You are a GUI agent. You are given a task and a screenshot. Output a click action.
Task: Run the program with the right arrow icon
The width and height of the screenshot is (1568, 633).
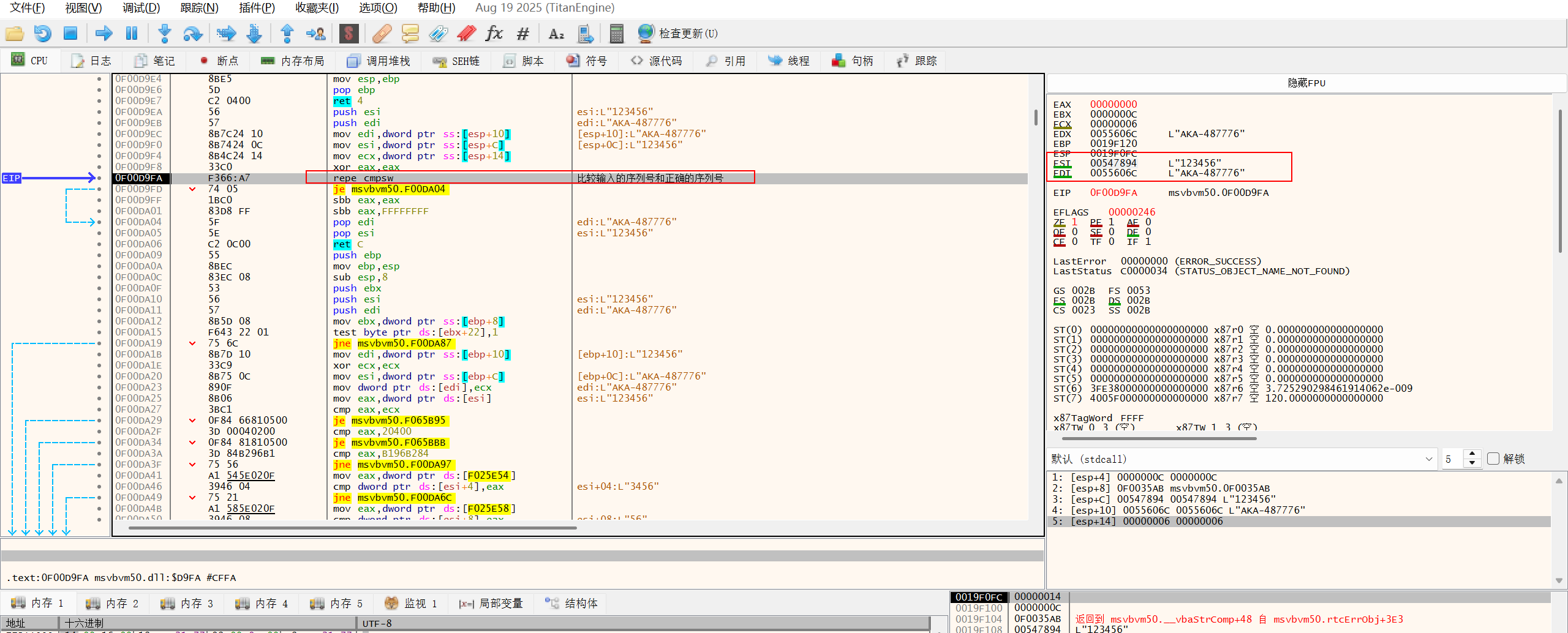104,34
